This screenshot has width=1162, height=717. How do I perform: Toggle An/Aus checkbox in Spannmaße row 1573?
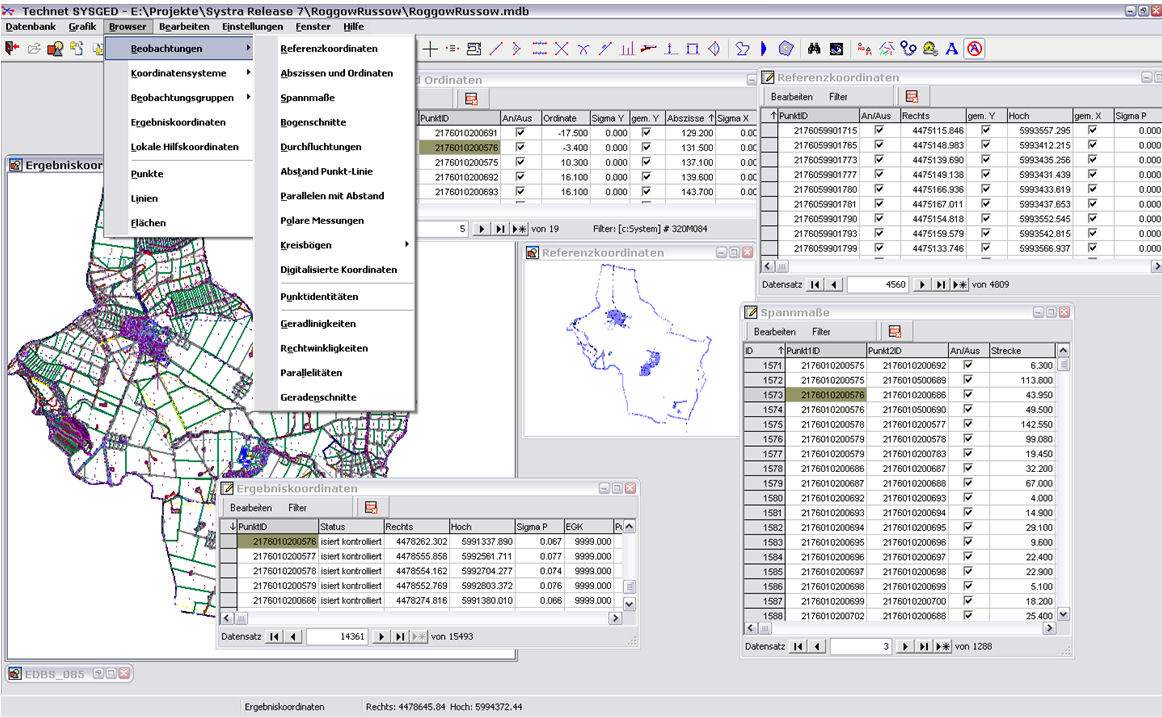click(x=967, y=396)
